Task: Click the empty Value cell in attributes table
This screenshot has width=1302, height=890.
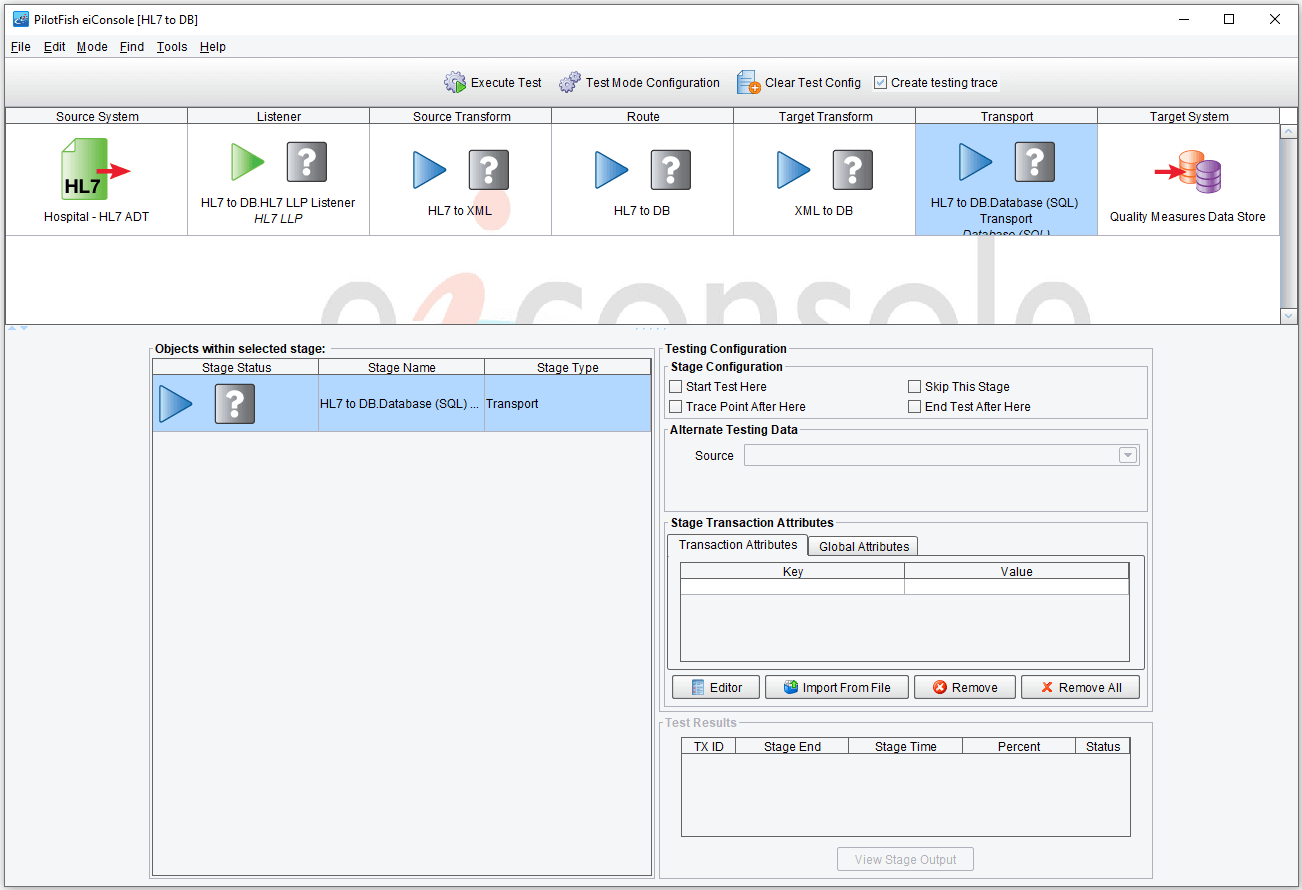Action: (x=1016, y=587)
